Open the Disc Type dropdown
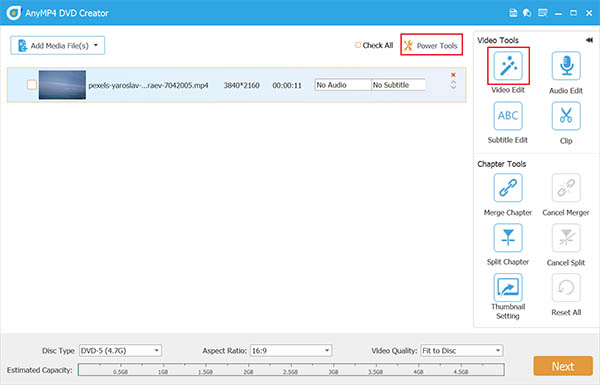600x385 pixels. click(x=120, y=351)
